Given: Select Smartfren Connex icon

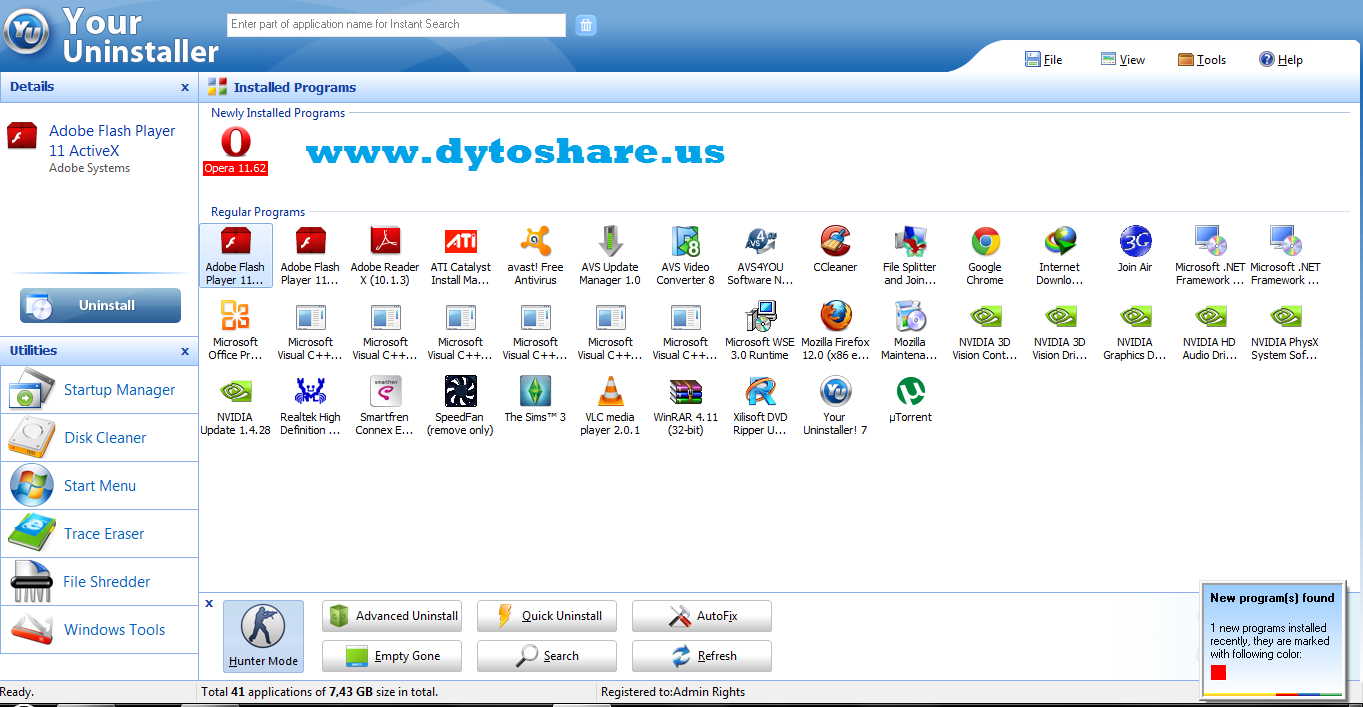Looking at the screenshot, I should [385, 405].
